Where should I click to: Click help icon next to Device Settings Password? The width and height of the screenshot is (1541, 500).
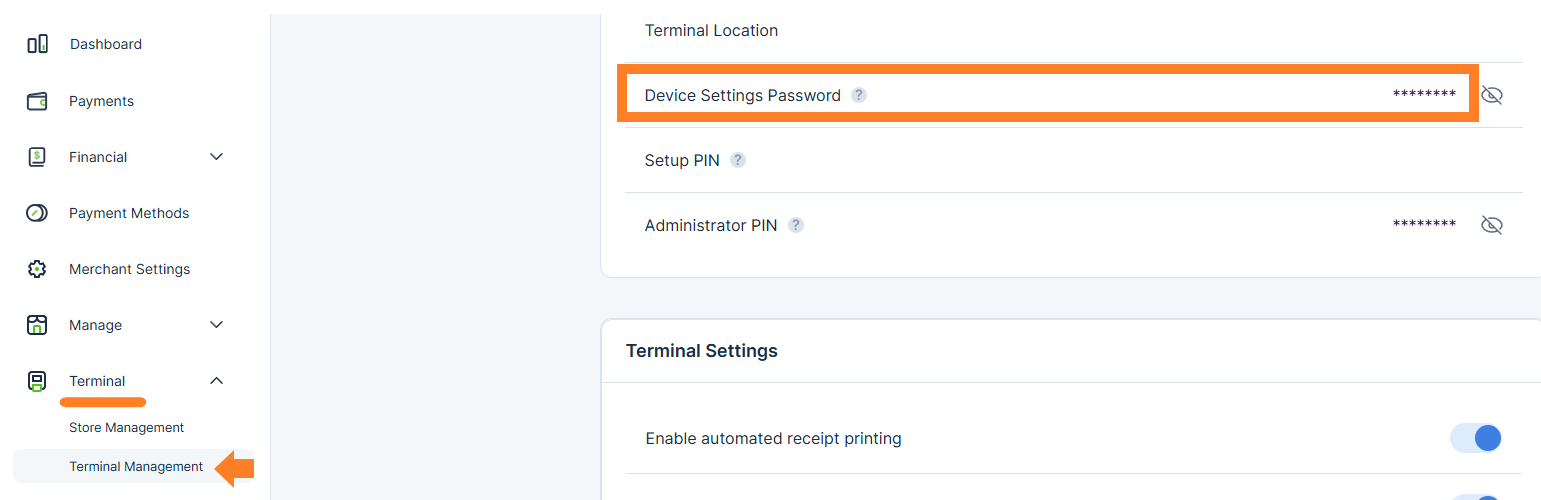(x=858, y=95)
